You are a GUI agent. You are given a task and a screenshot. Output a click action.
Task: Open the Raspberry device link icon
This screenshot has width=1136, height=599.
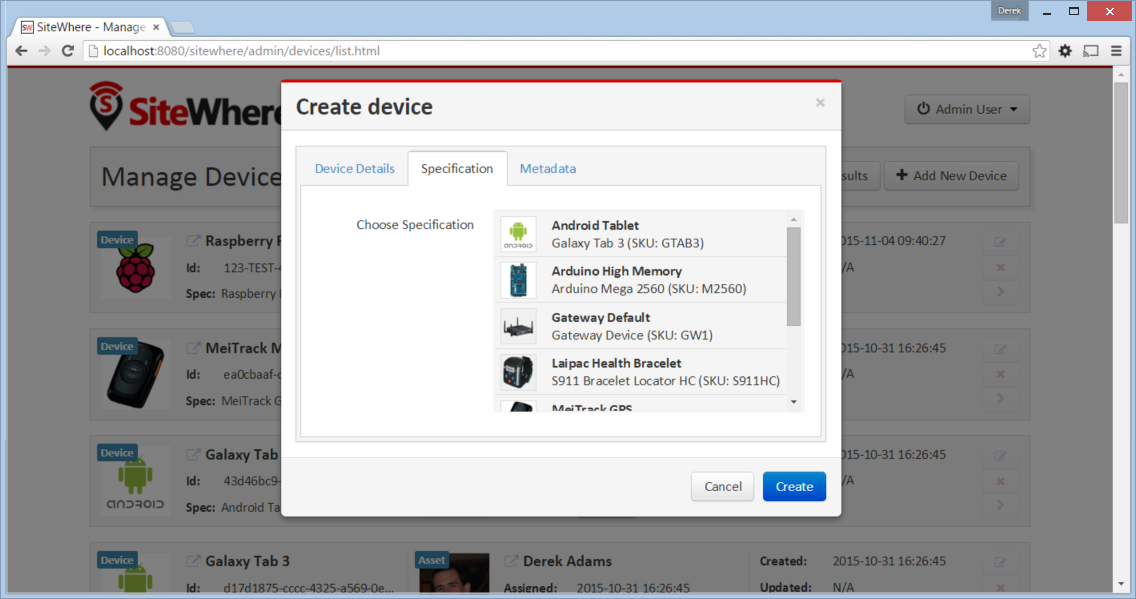click(193, 240)
